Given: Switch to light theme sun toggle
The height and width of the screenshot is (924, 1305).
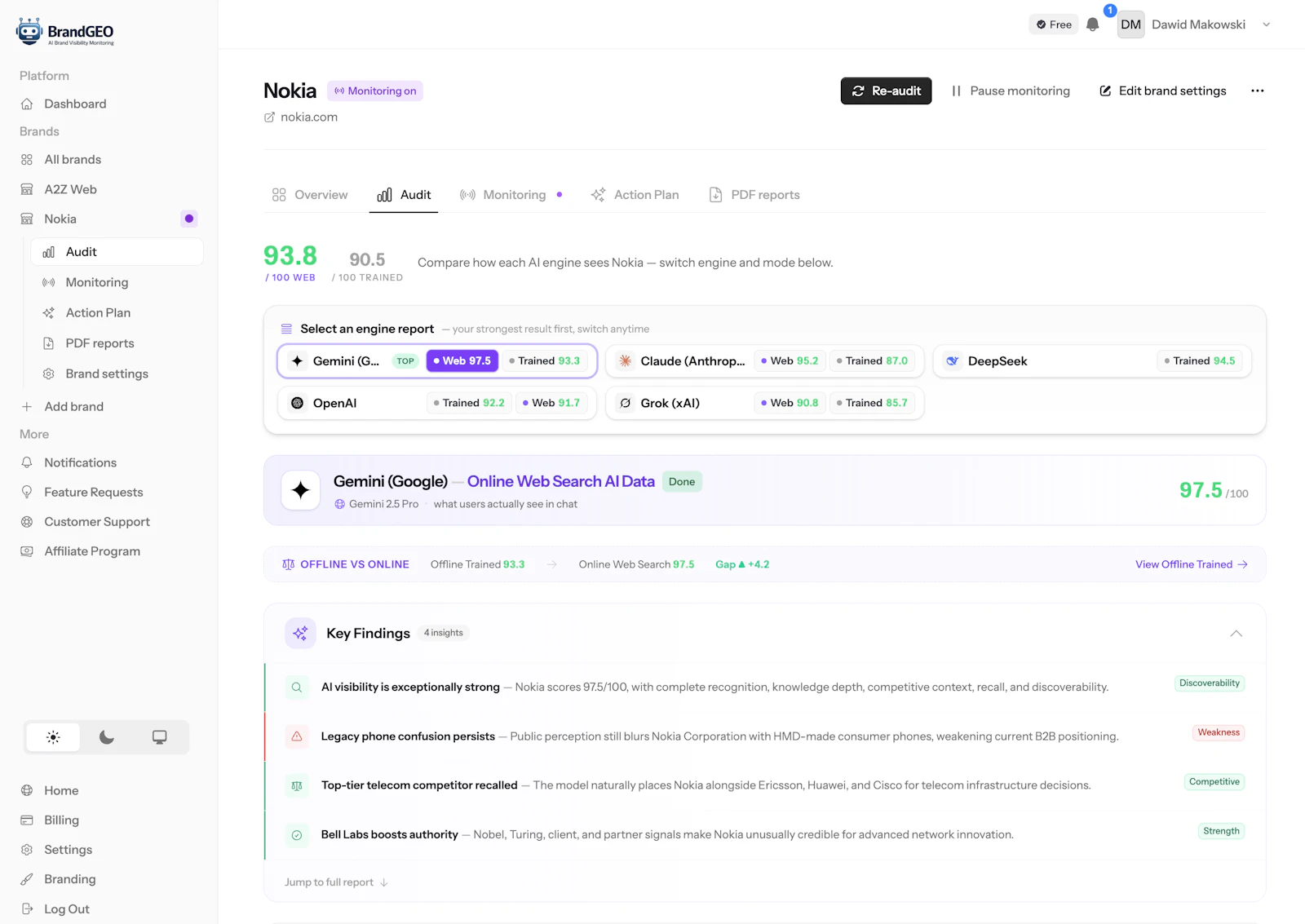Looking at the screenshot, I should click(53, 737).
